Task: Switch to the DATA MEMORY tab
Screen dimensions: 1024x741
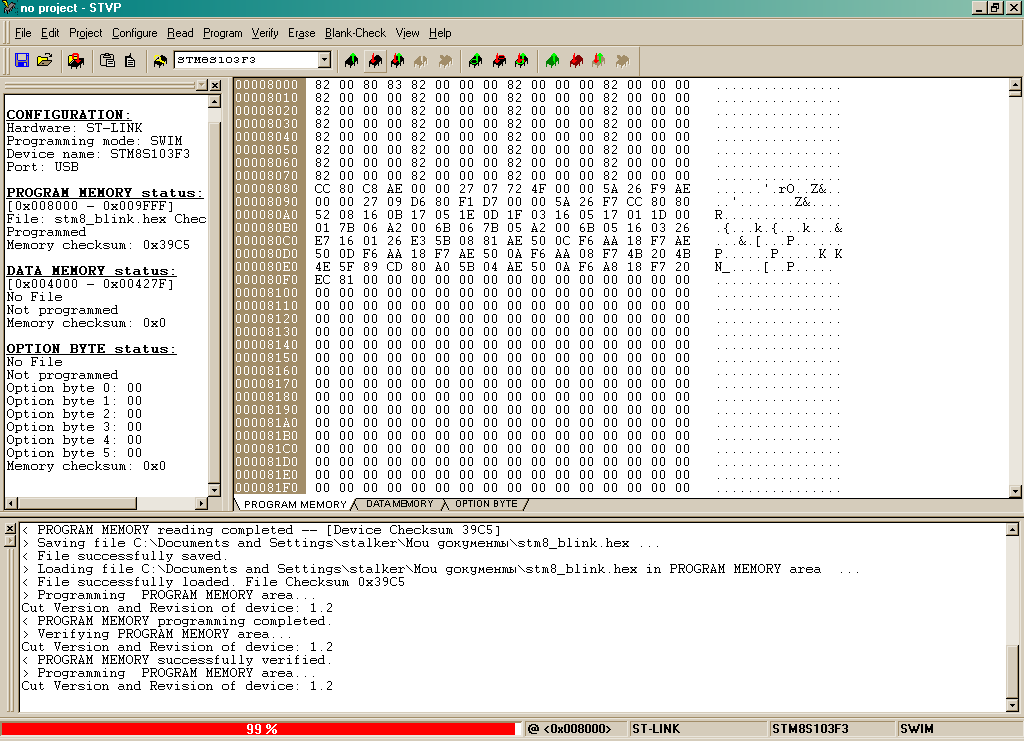Action: coord(399,504)
